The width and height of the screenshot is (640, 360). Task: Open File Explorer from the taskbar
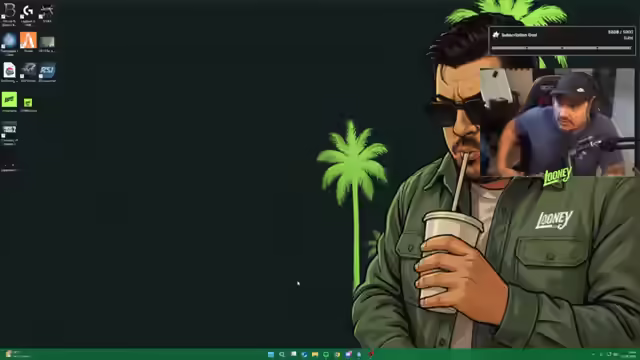pyautogui.click(x=315, y=354)
